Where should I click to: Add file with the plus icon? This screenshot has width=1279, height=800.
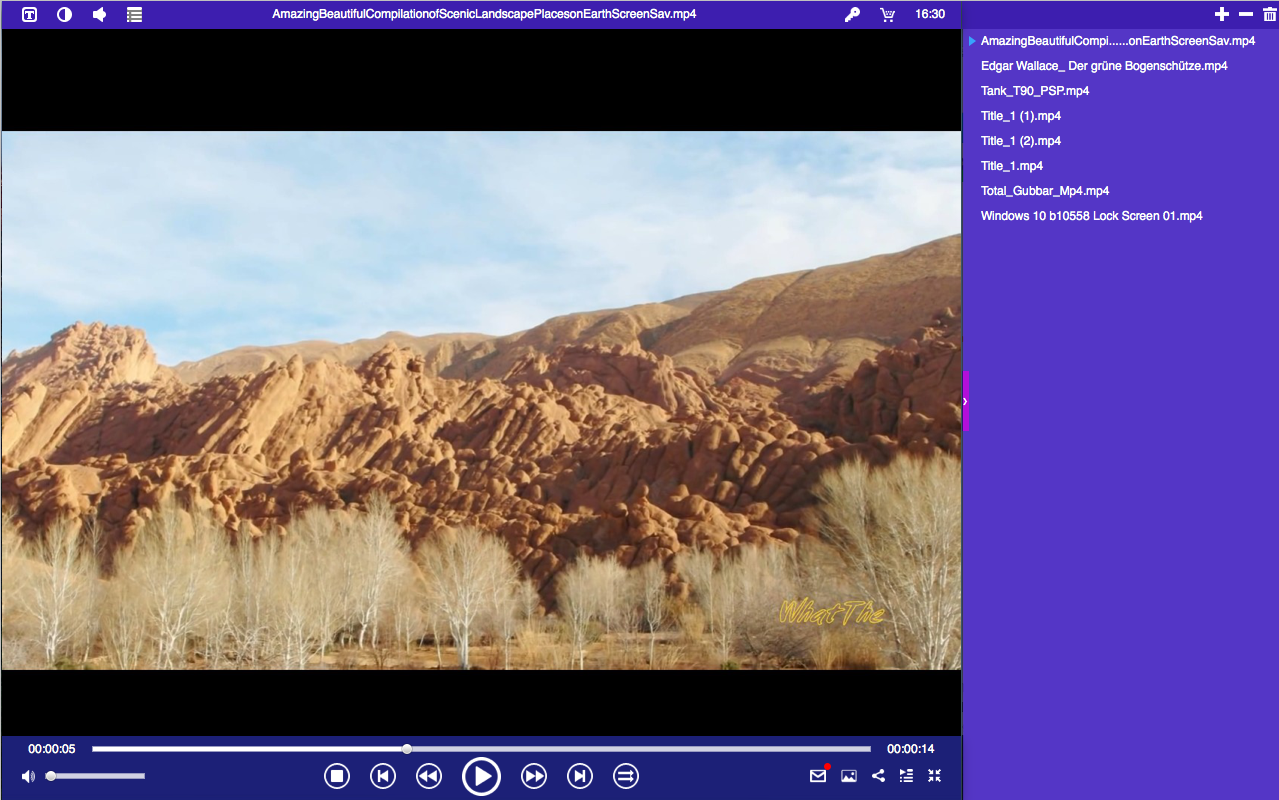(x=1221, y=14)
